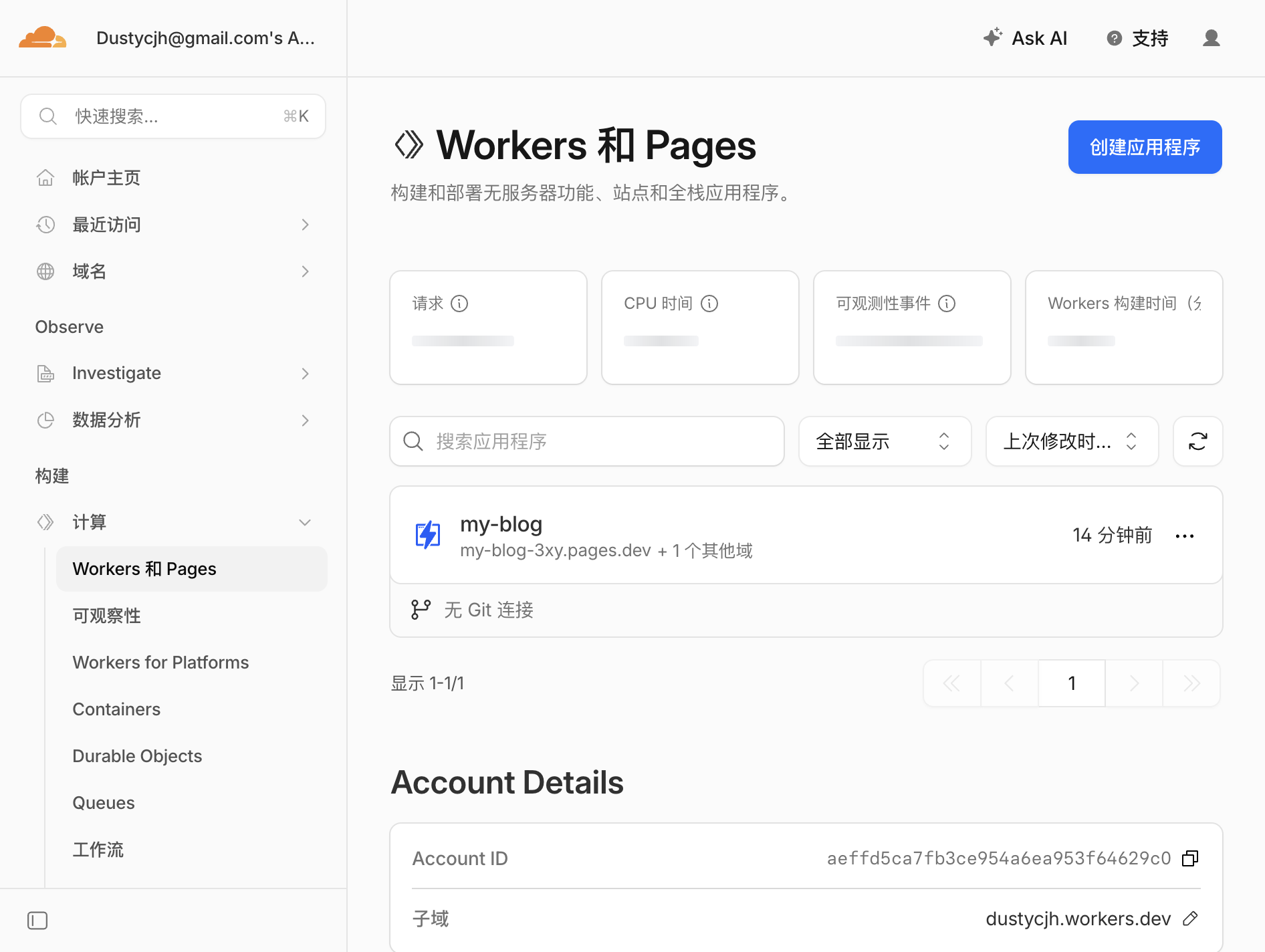Click the globe icon beside 域名

click(x=45, y=271)
